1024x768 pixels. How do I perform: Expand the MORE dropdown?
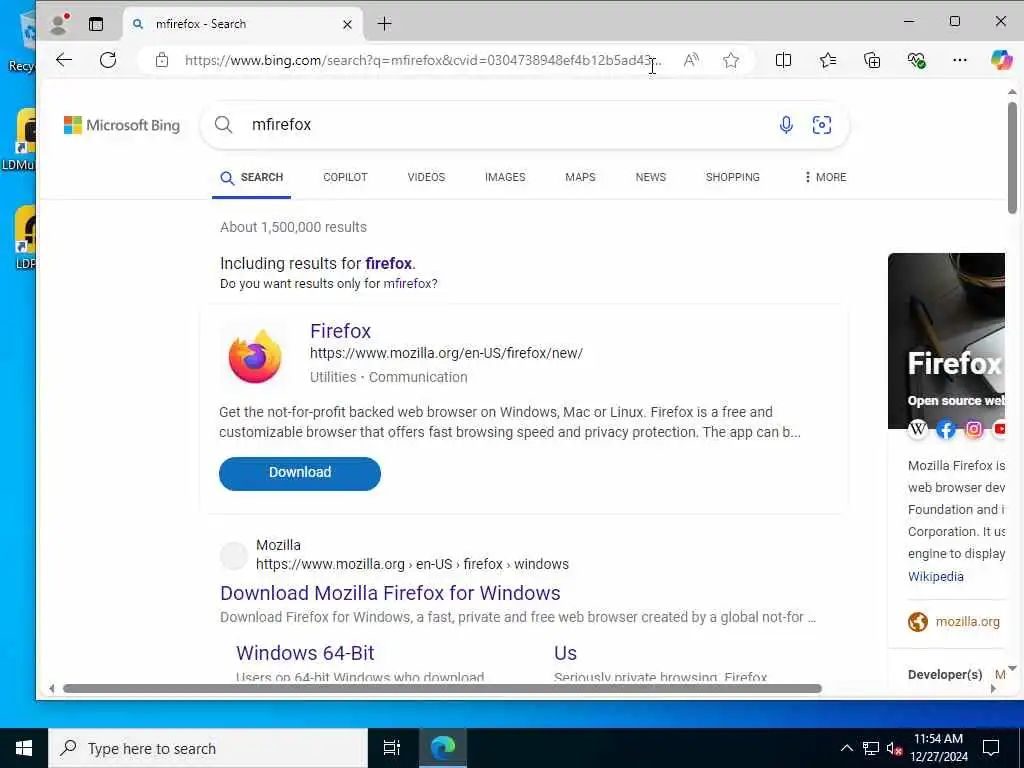[x=825, y=177]
